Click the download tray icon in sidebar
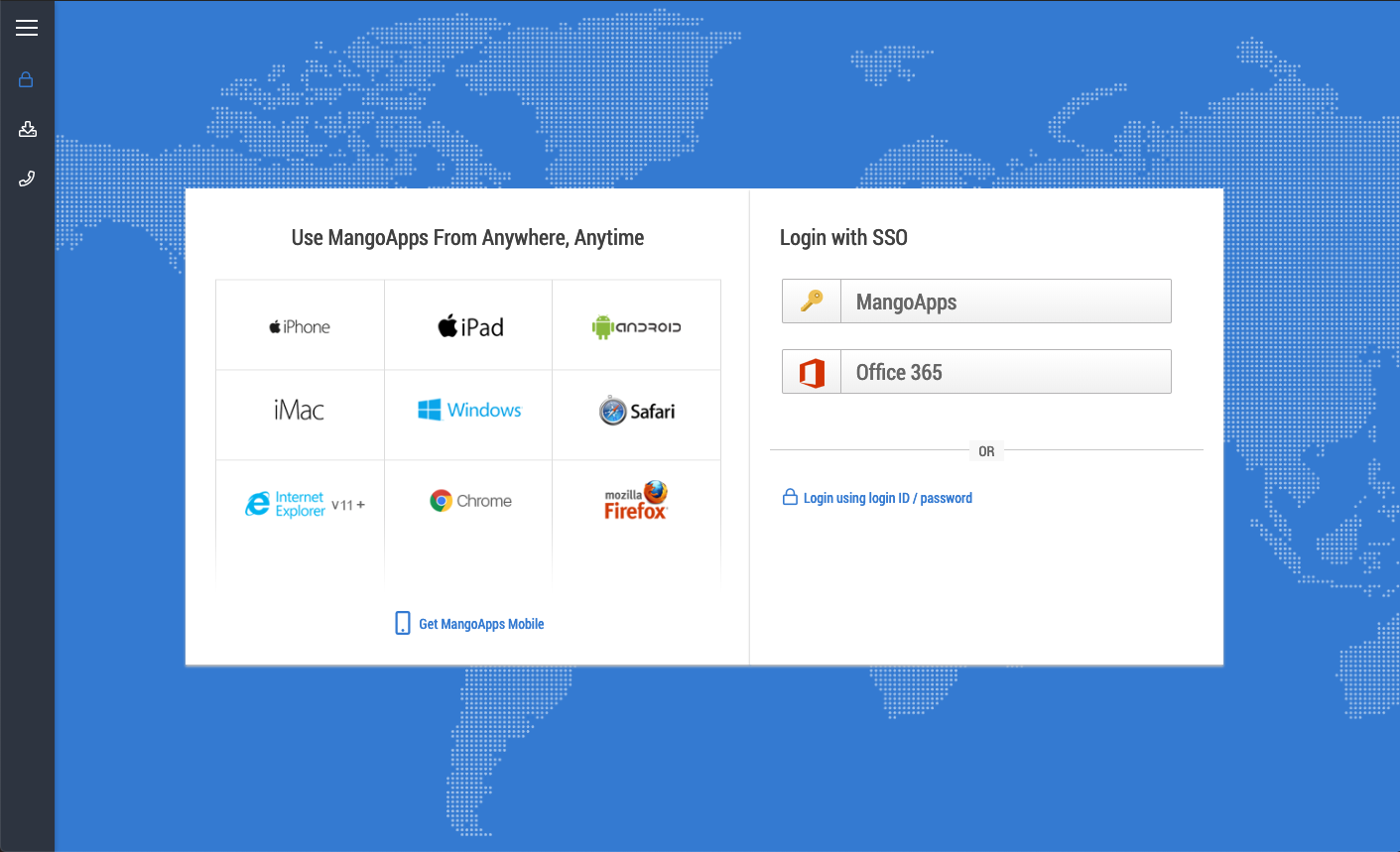Image resolution: width=1400 pixels, height=852 pixels. pos(28,129)
